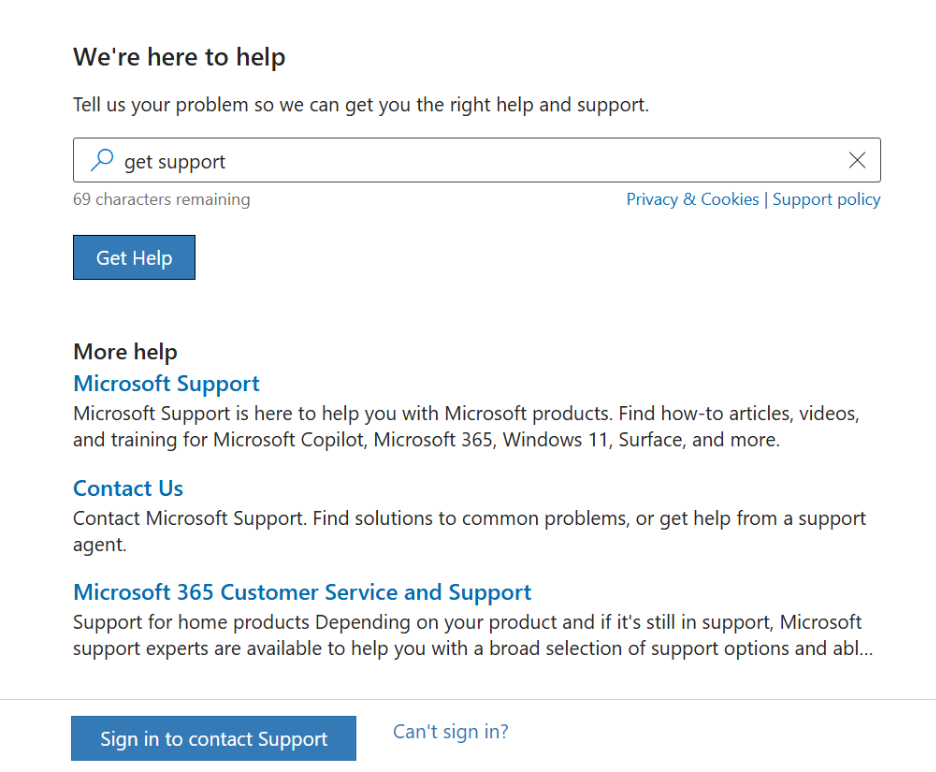Open the Contact Us link
Viewport: 936px width, 772px height.
(x=128, y=488)
